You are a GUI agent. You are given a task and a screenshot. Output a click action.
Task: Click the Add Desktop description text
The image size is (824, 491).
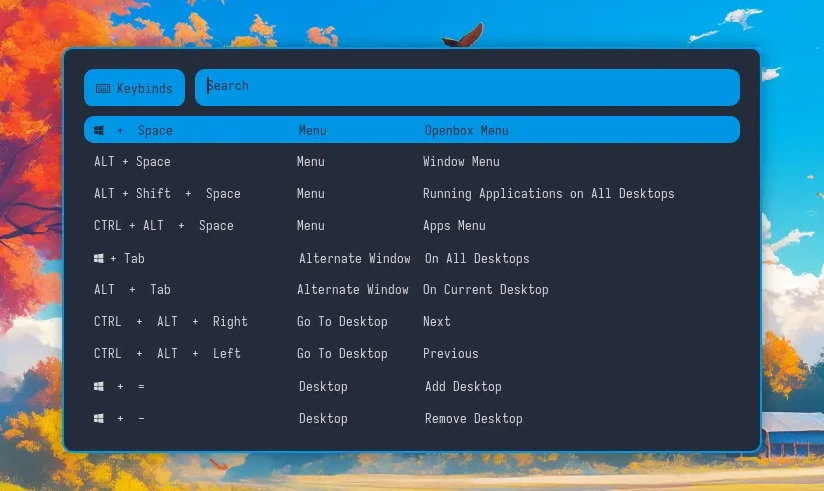pos(463,386)
